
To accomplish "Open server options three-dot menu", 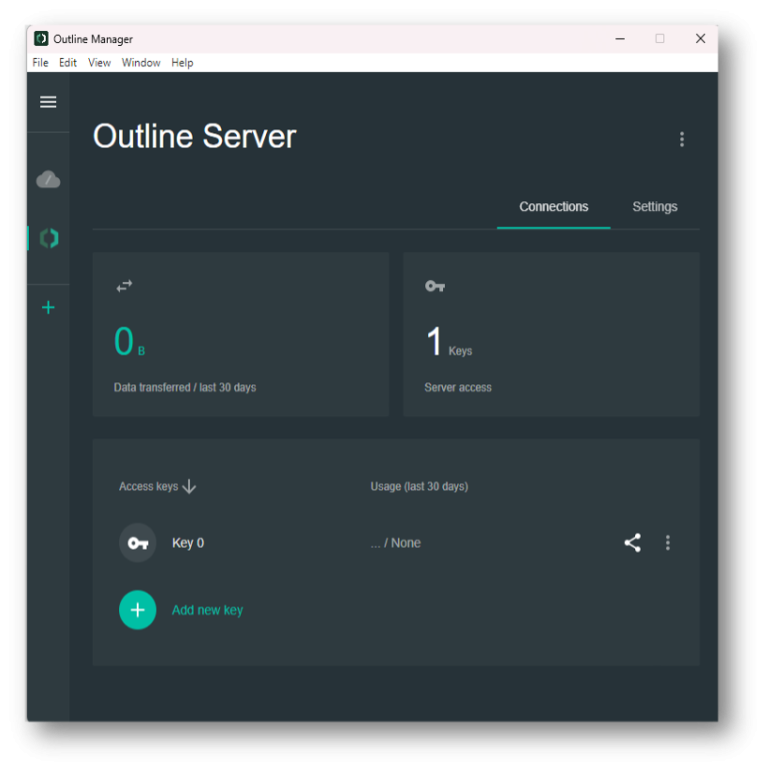I will pyautogui.click(x=682, y=140).
